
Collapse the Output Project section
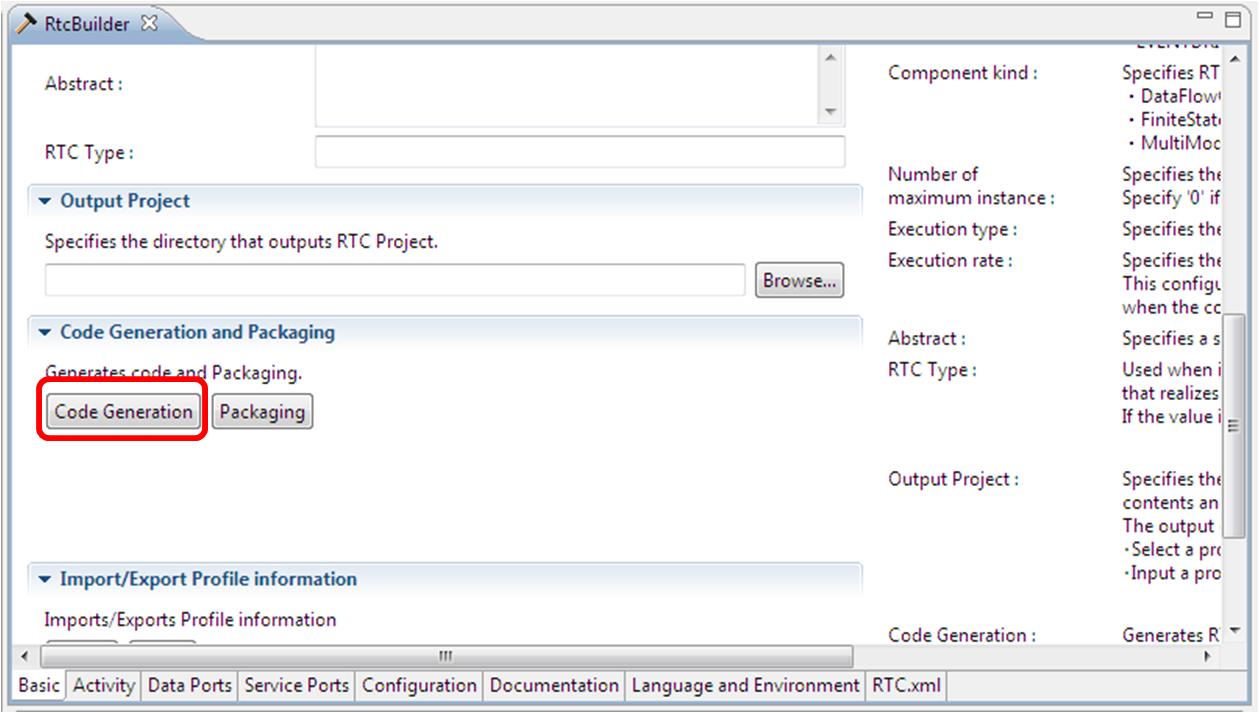(x=43, y=200)
